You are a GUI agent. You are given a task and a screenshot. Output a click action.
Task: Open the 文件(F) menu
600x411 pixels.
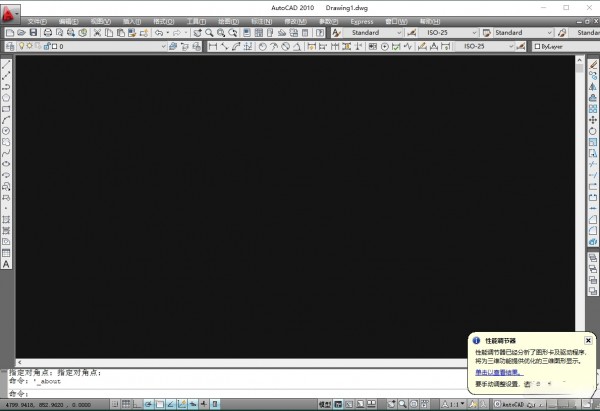coord(37,21)
